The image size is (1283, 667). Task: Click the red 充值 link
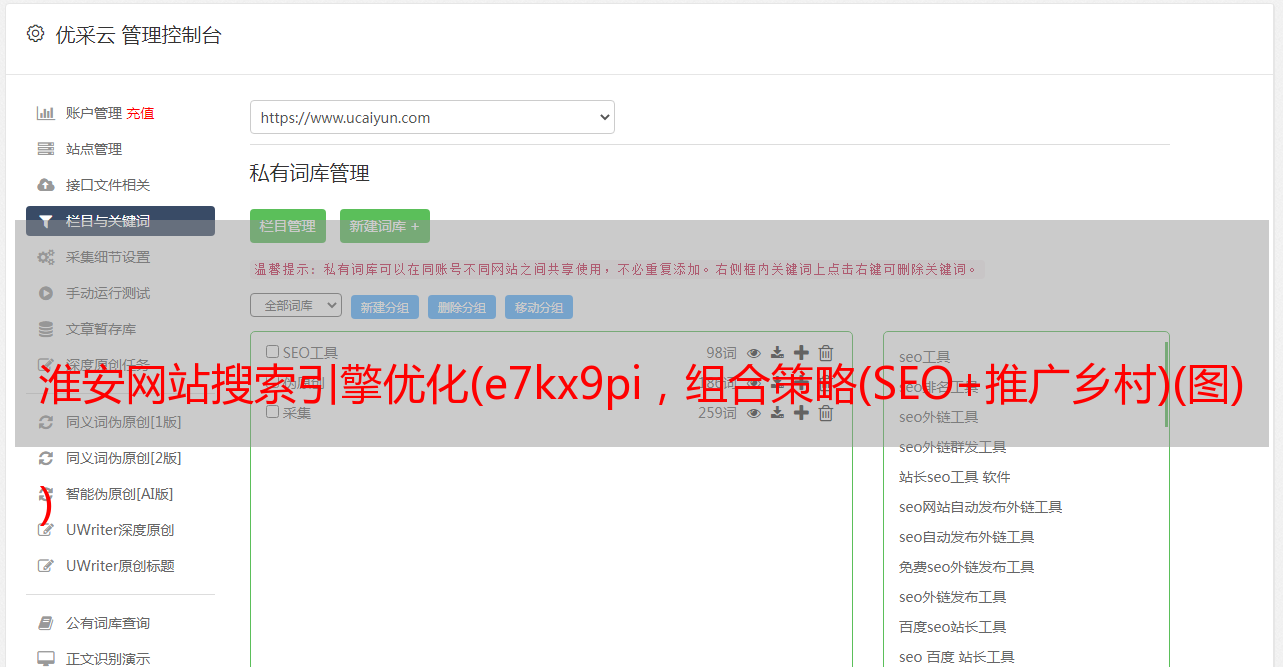tap(140, 113)
